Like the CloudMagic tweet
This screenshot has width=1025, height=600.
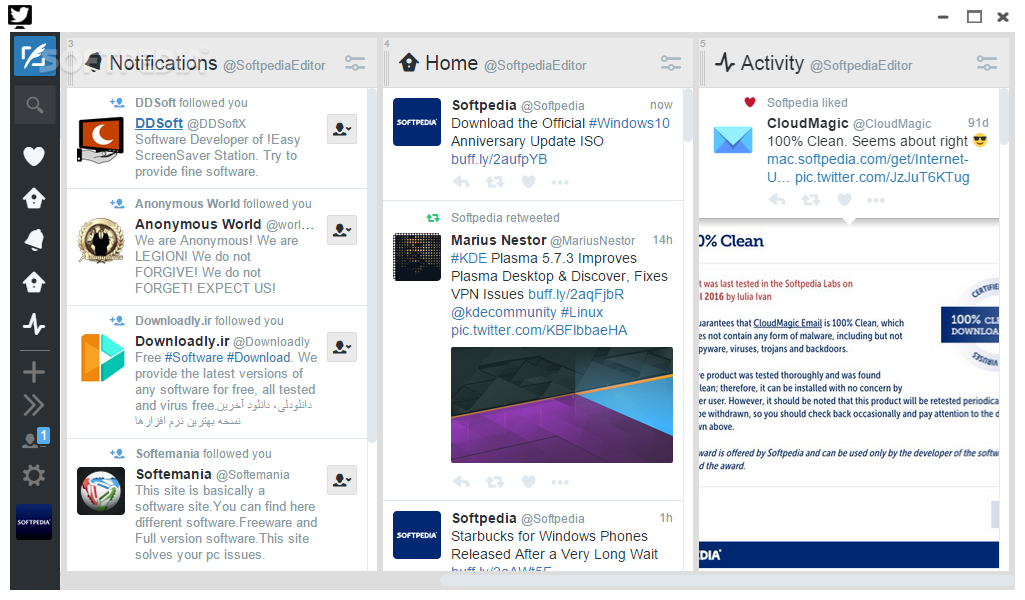845,200
